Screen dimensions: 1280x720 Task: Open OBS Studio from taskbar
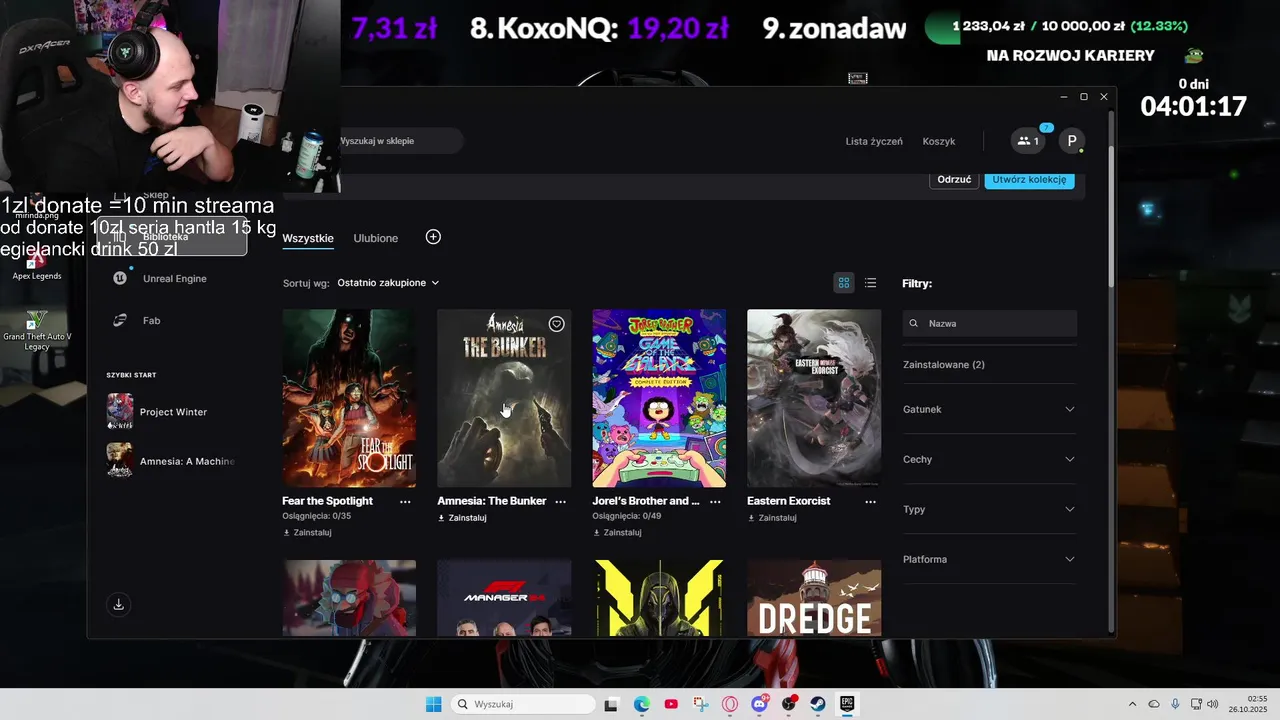(789, 704)
